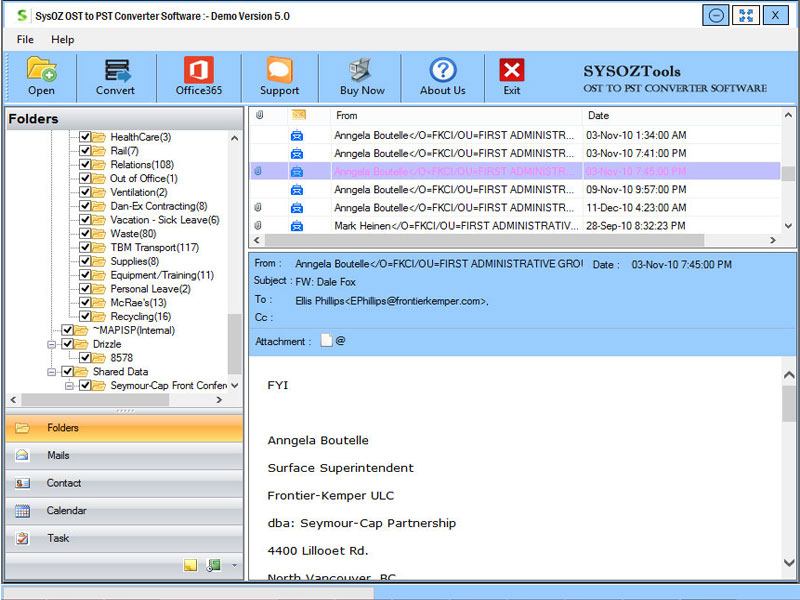Viewport: 800px width, 600px height.
Task: Open the Help menu
Action: pos(62,39)
